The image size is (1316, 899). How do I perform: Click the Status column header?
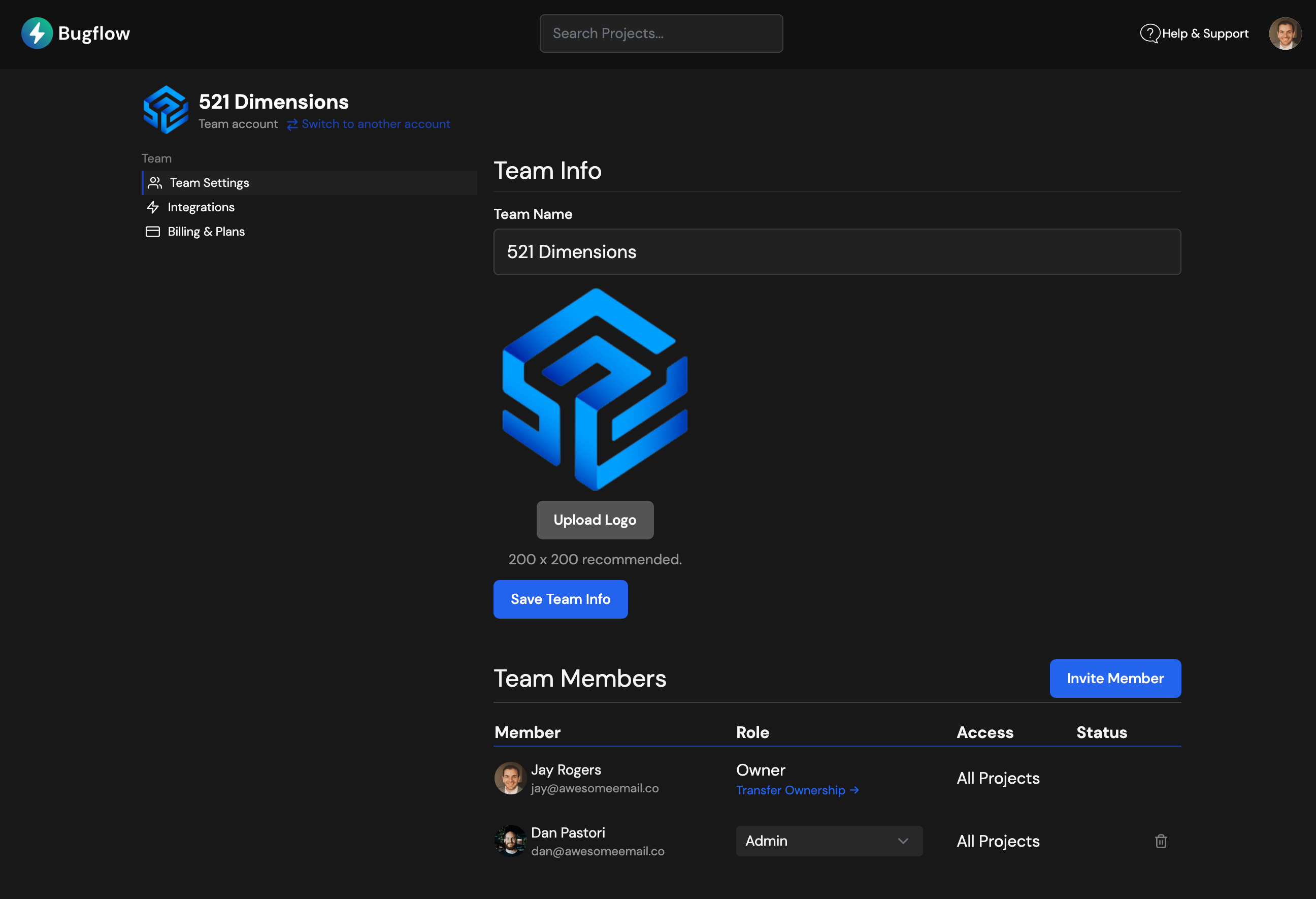click(1101, 732)
